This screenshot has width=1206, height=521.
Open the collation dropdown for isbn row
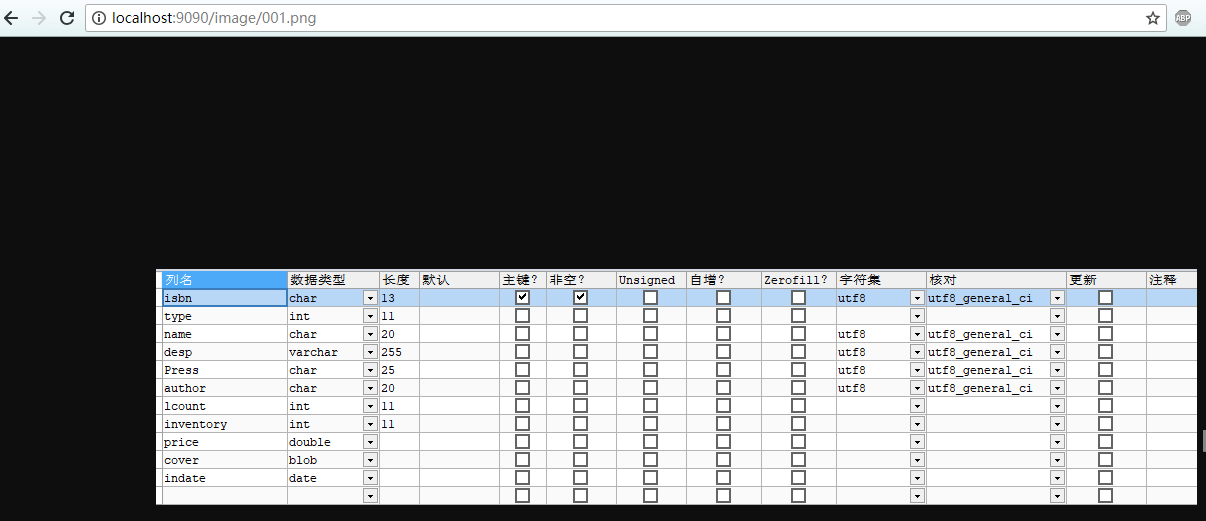[x=1057, y=298]
